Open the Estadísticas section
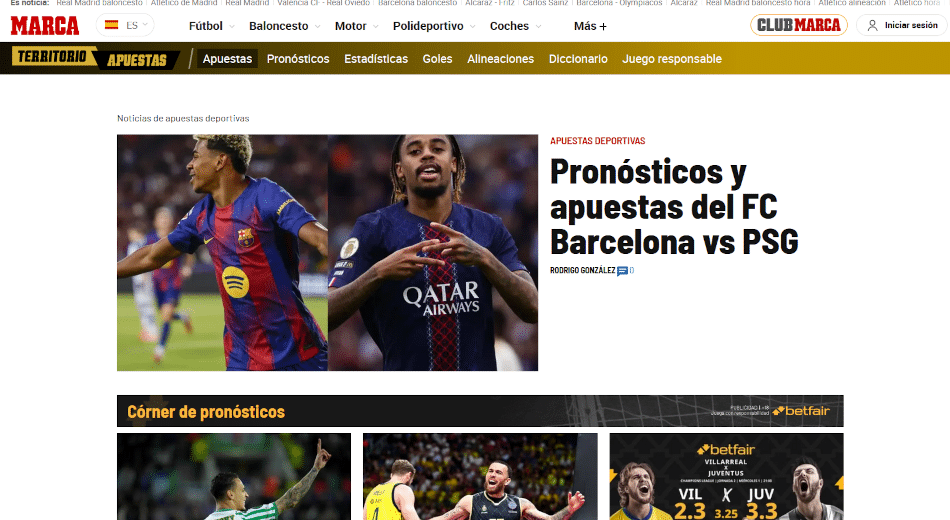This screenshot has height=520, width=950. (376, 59)
